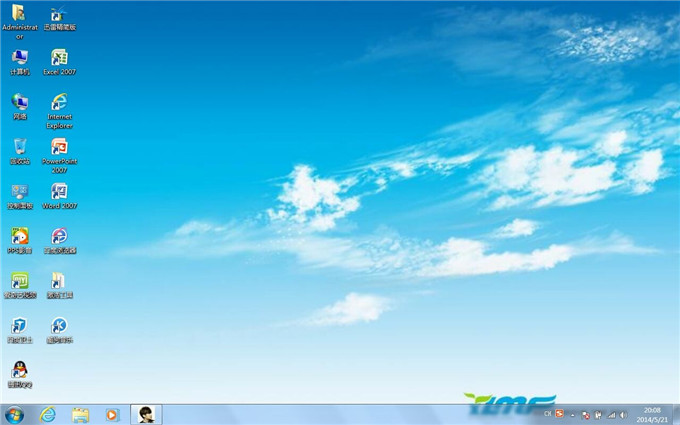Click the CH input language indicator
This screenshot has height=425, width=680.
pos(548,414)
